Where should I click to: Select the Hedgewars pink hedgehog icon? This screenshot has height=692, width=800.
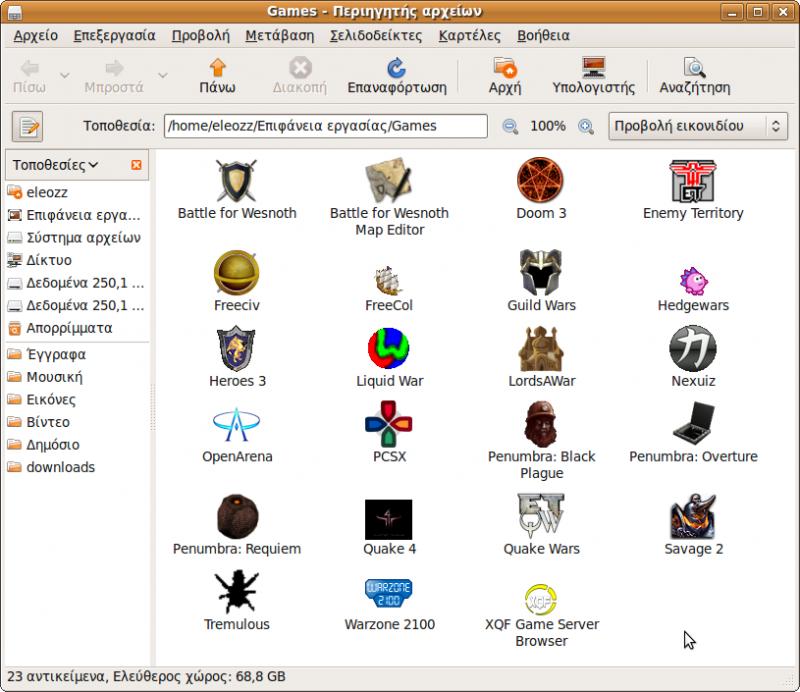(x=693, y=281)
